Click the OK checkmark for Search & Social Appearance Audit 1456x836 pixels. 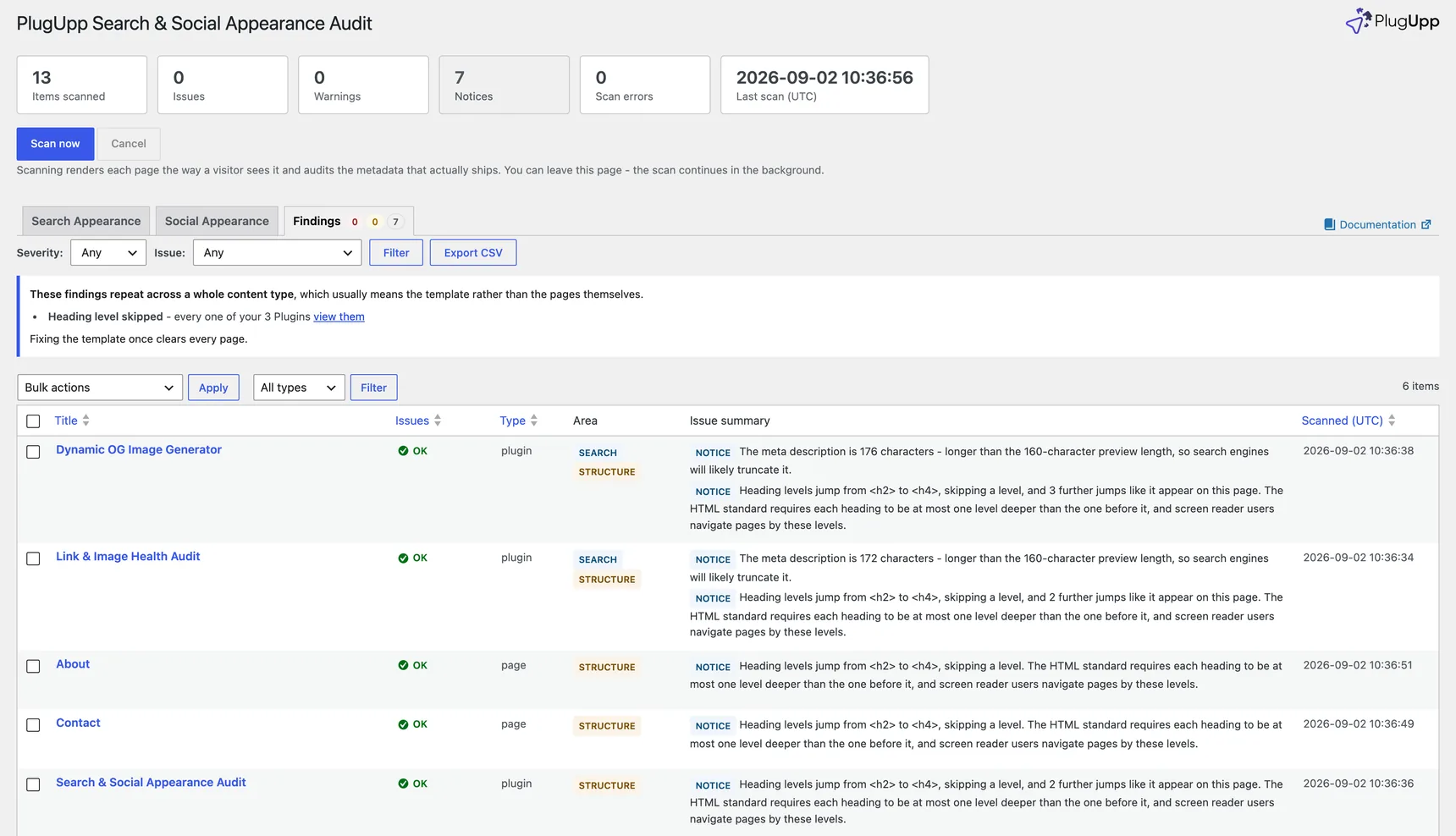tap(403, 784)
